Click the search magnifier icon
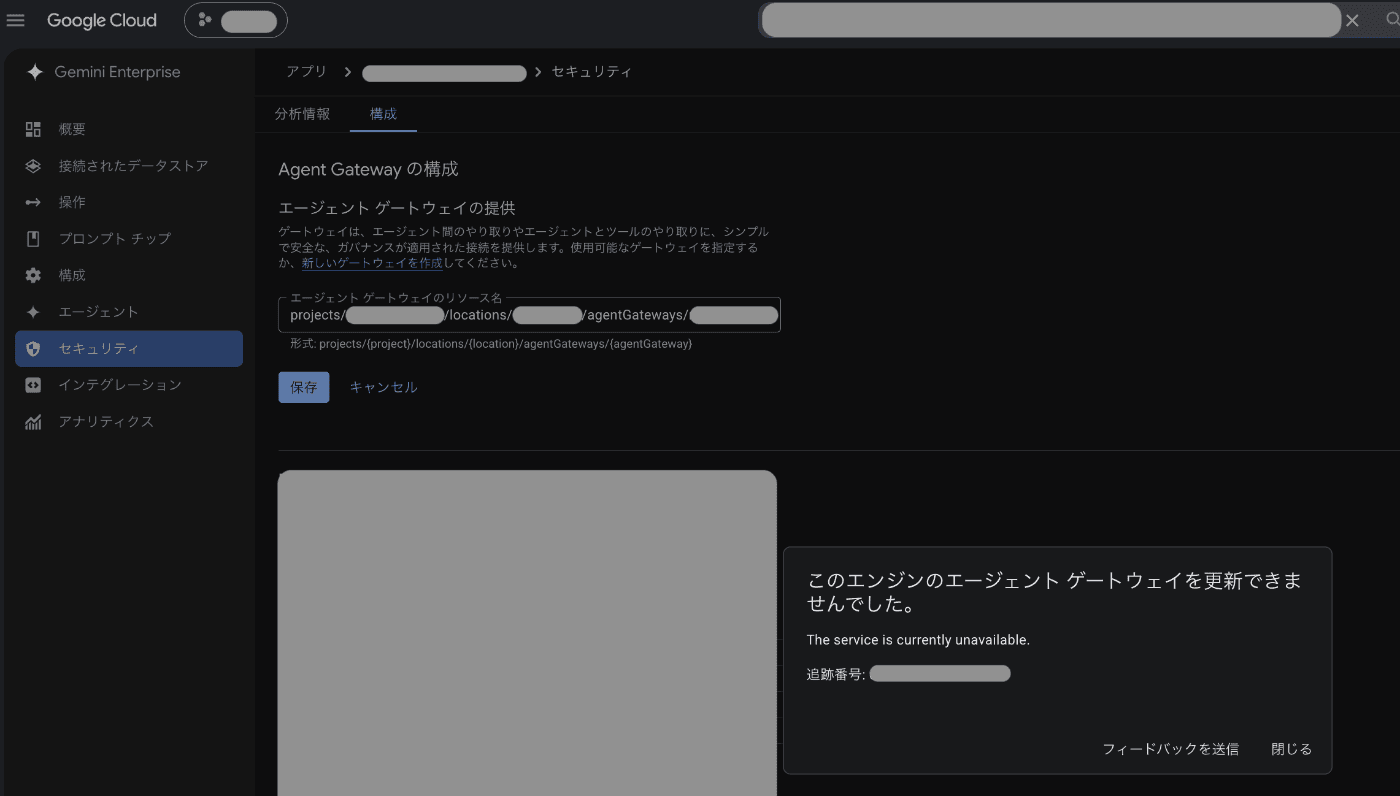This screenshot has width=1400, height=796. tap(1392, 20)
